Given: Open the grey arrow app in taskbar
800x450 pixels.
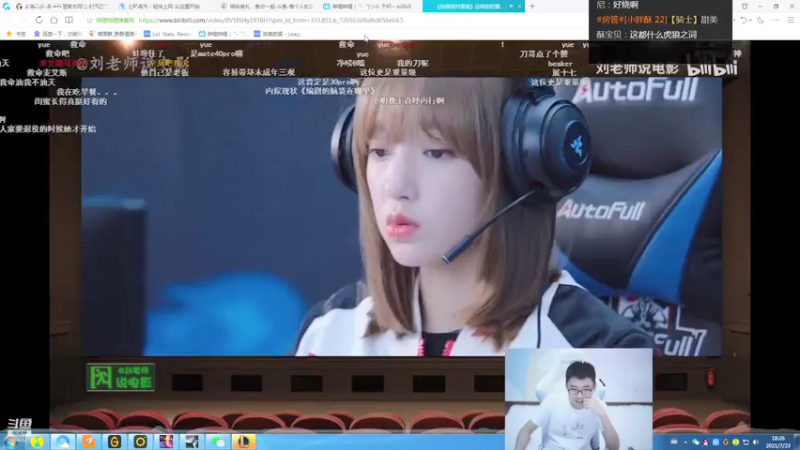Looking at the screenshot, I should 192,441.
